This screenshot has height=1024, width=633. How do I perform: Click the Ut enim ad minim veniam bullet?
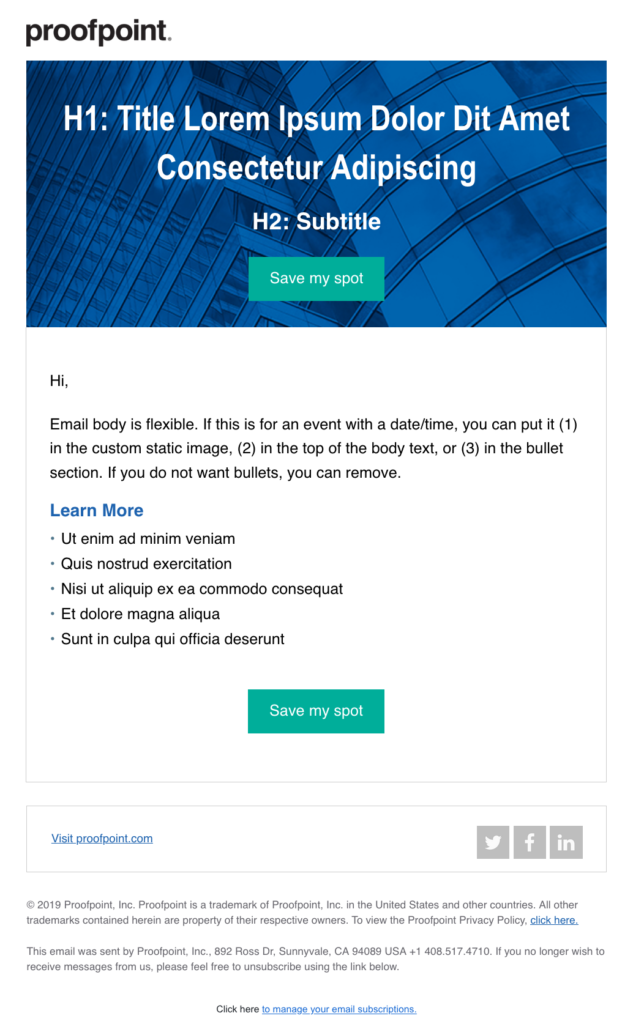tap(148, 539)
